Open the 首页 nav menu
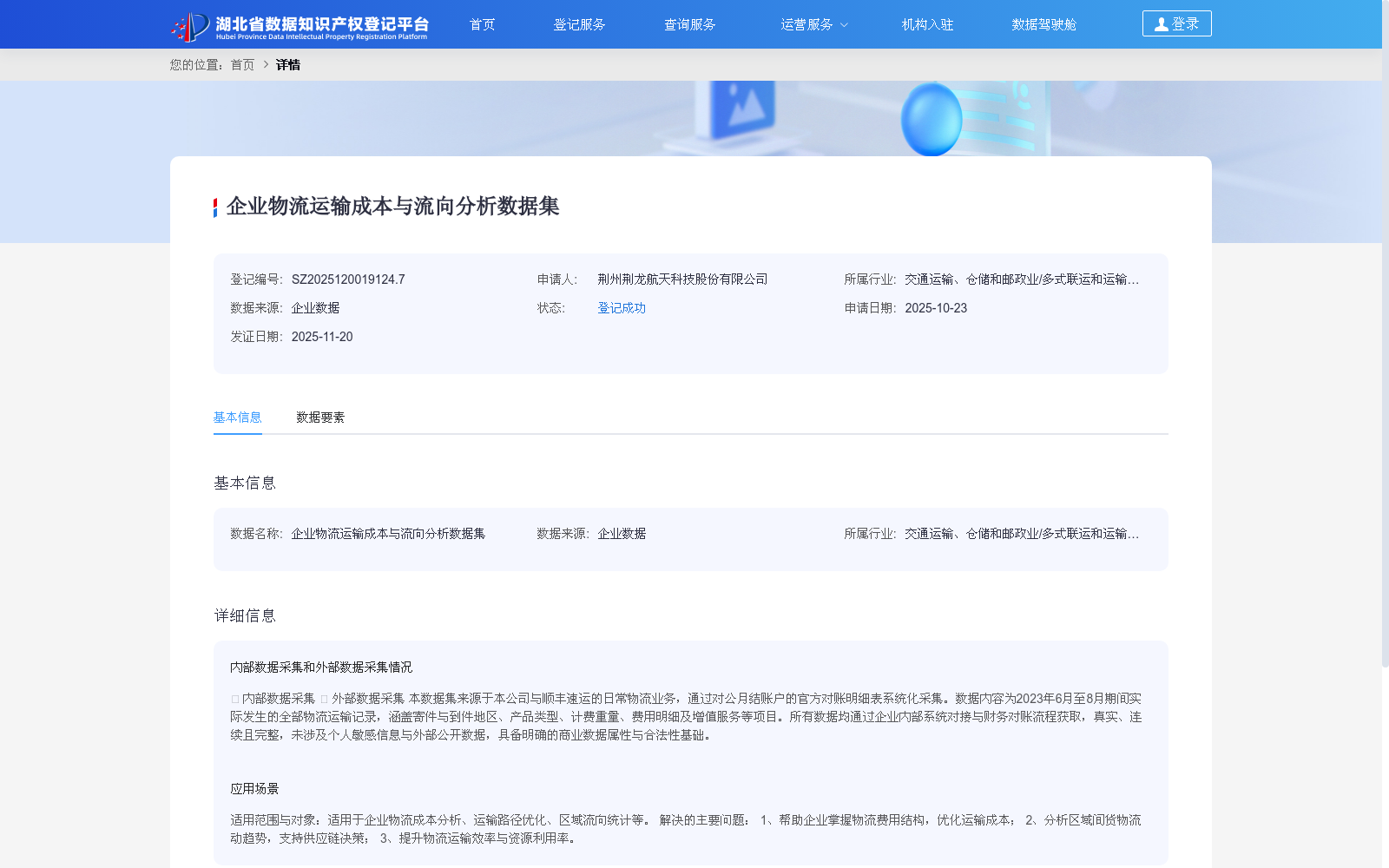Viewport: 1389px width, 868px height. click(x=482, y=24)
